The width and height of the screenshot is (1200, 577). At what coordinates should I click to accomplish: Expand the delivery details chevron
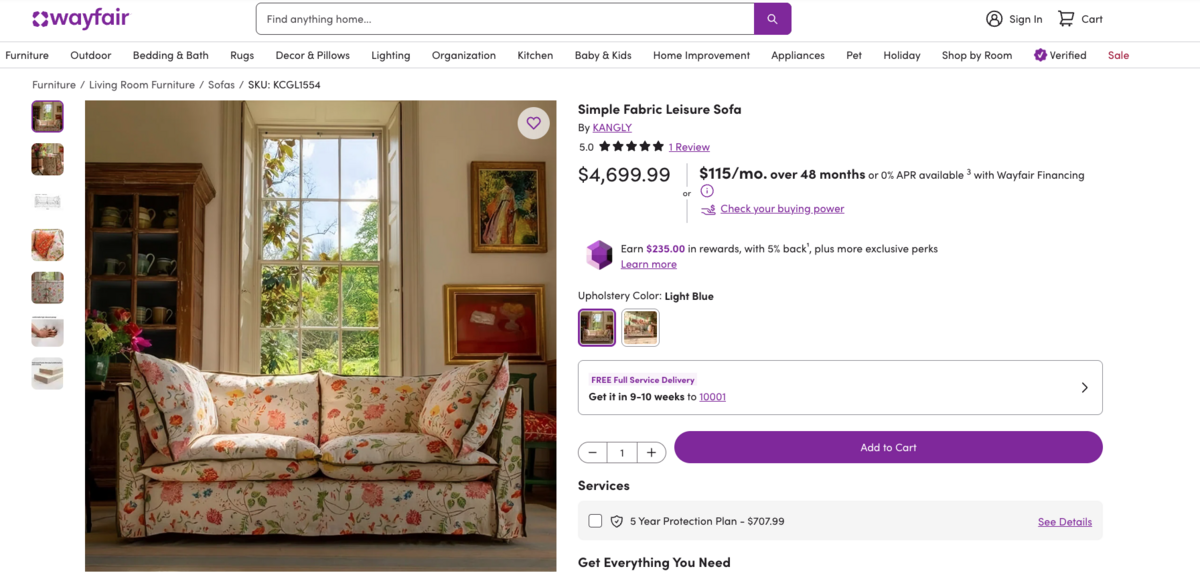[x=1084, y=387]
